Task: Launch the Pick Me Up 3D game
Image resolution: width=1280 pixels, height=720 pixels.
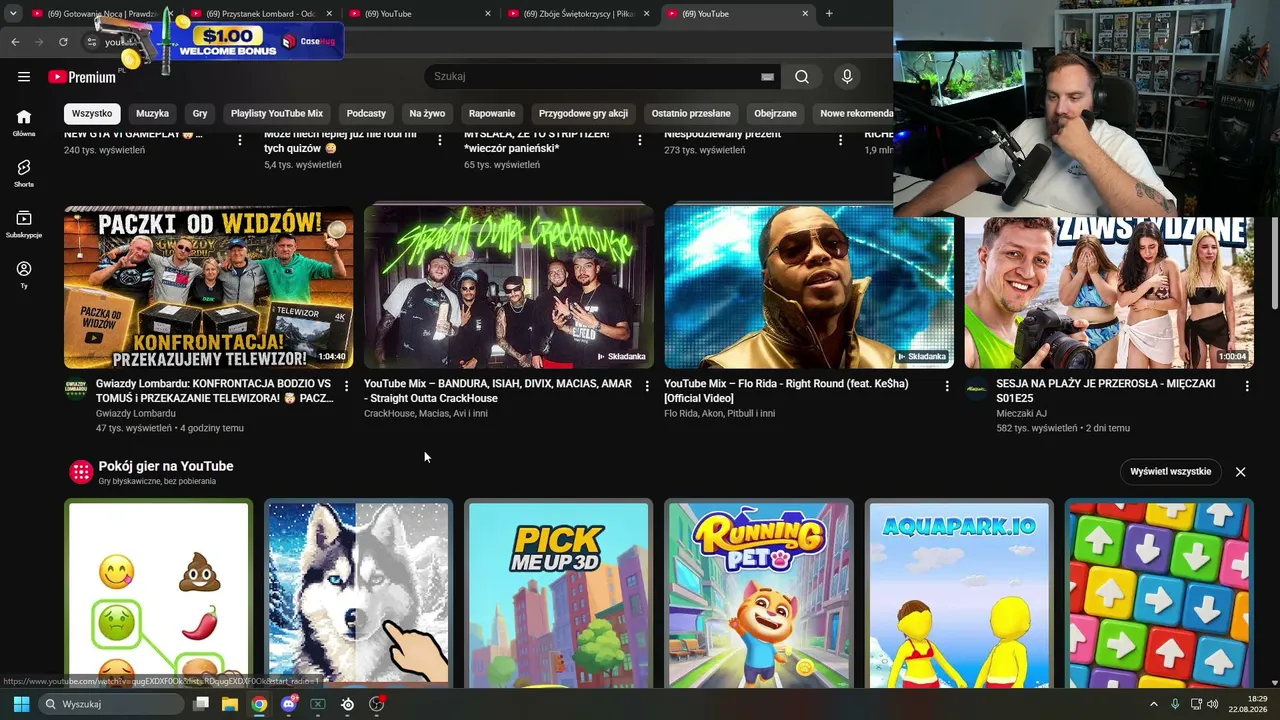Action: click(x=559, y=593)
